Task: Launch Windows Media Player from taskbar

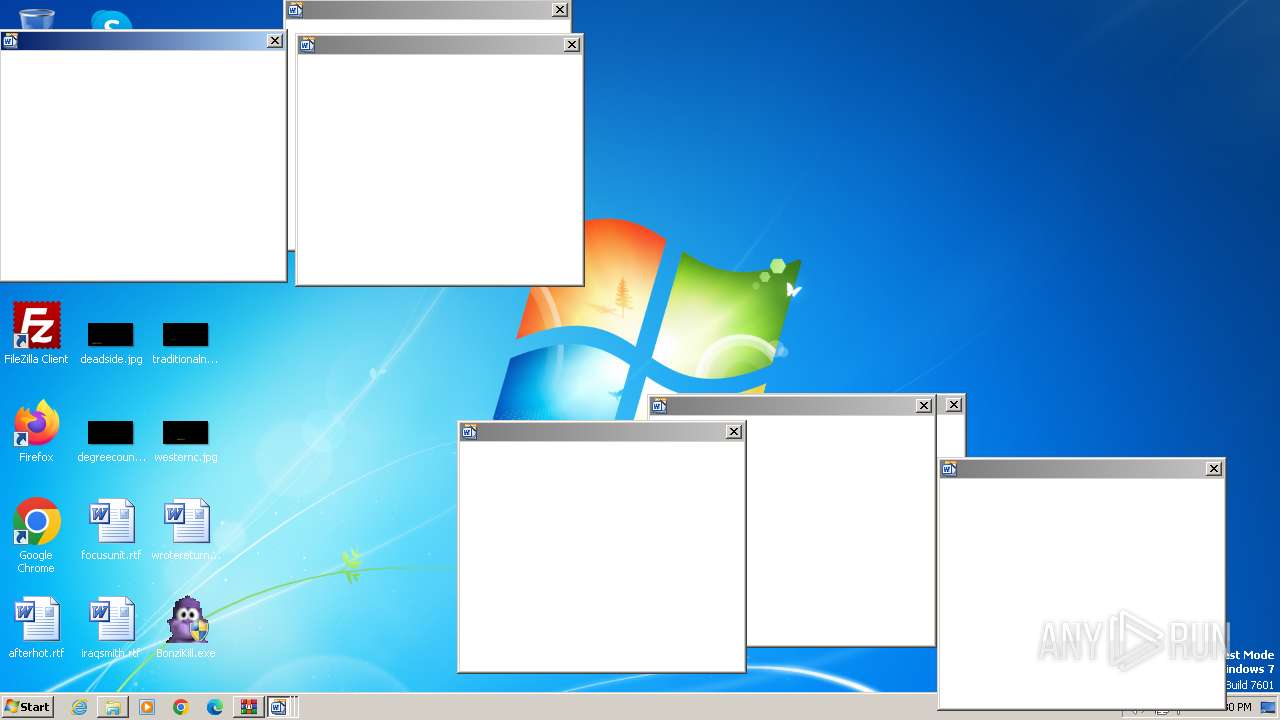Action: click(147, 707)
